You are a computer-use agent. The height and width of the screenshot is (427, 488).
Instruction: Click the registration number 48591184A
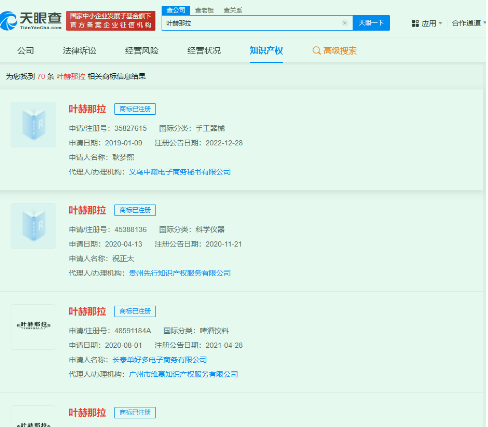pyautogui.click(x=133, y=331)
